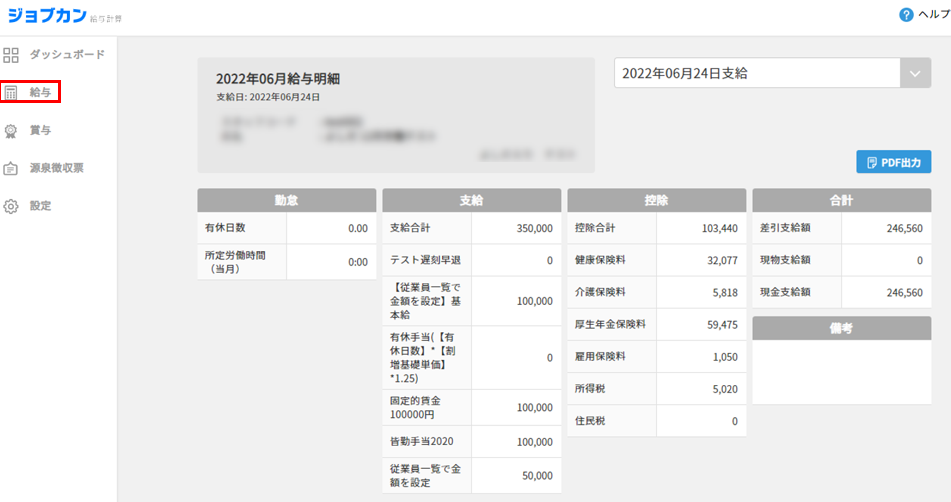
Task: Click the 給与 calculator icon in sidebar
Action: tap(11, 93)
